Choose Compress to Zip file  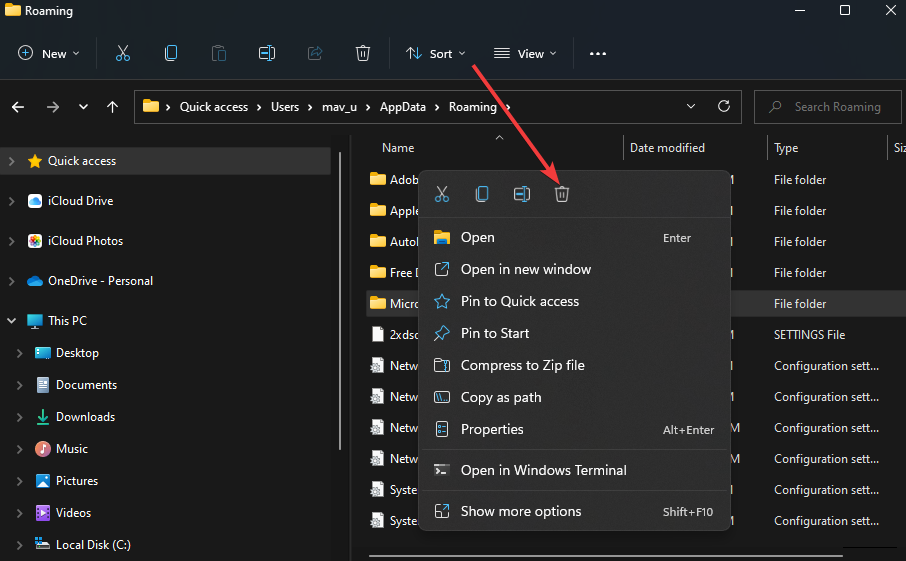574,366
